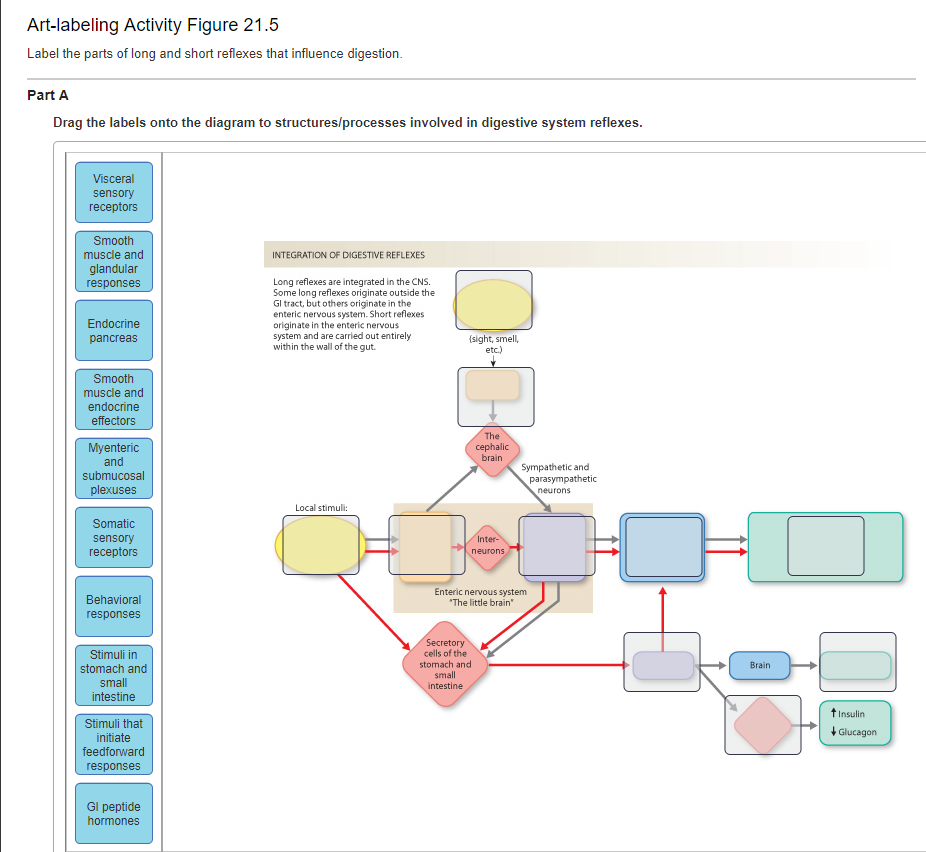Image resolution: width=926 pixels, height=852 pixels.
Task: Select the Stimuli in stomach and small intestine label
Action: coord(113,675)
